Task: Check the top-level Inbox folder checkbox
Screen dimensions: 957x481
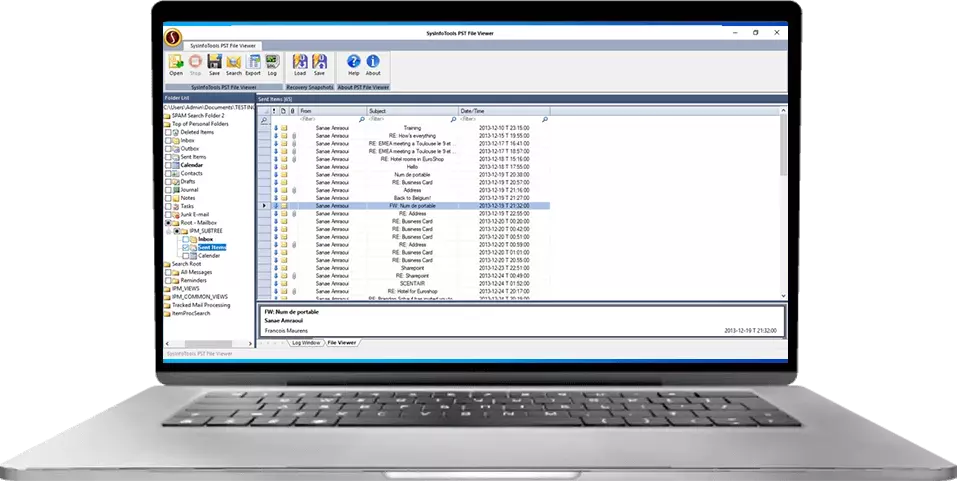Action: (168, 140)
